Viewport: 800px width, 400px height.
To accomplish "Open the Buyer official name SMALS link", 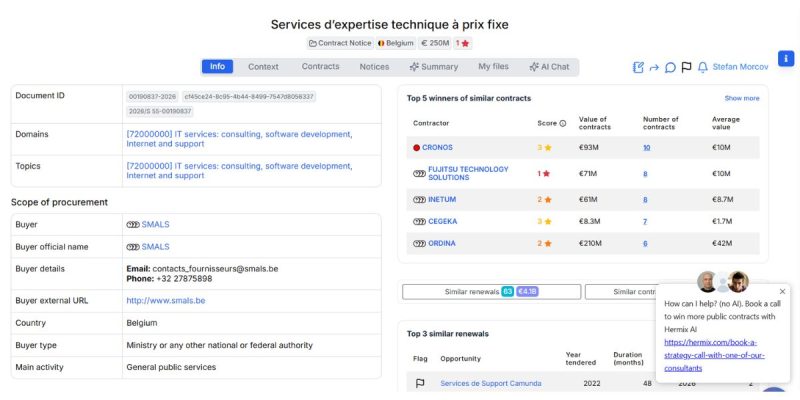I will pyautogui.click(x=155, y=247).
